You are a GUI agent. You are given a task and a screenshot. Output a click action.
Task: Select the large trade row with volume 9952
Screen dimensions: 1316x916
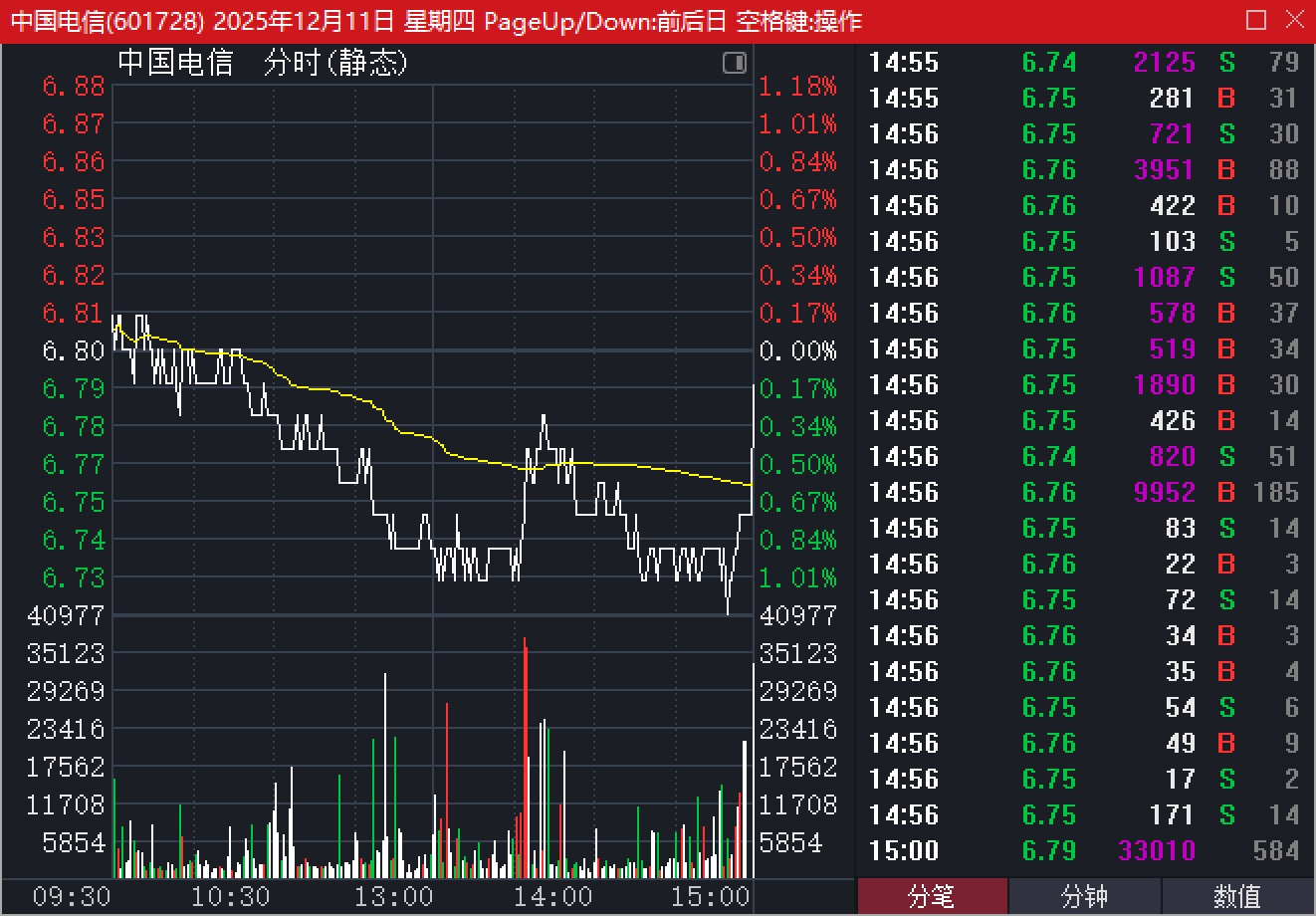pyautogui.click(x=1085, y=492)
